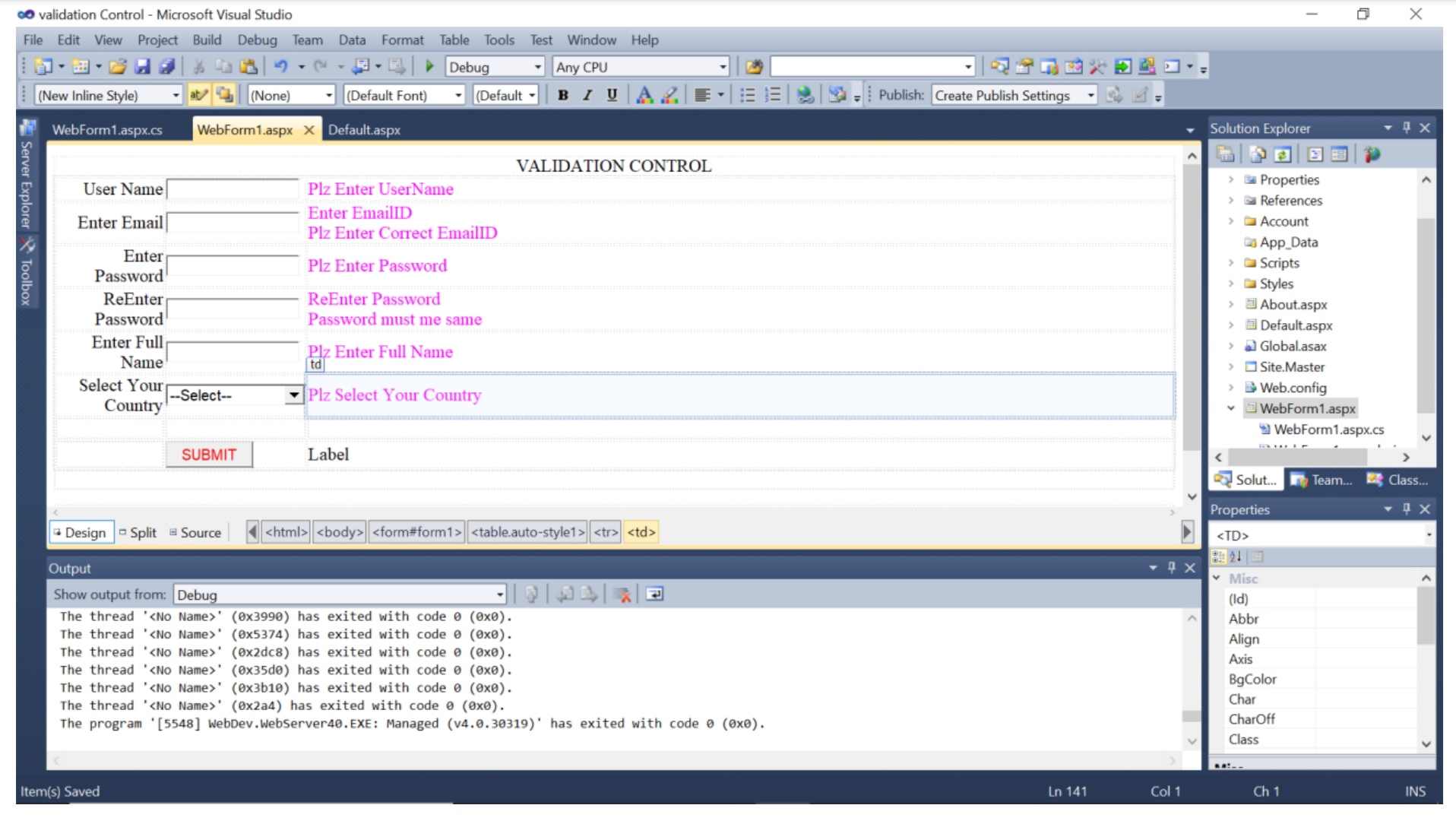Image resolution: width=1456 pixels, height=821 pixels.
Task: Open the Build menu
Action: 207,40
